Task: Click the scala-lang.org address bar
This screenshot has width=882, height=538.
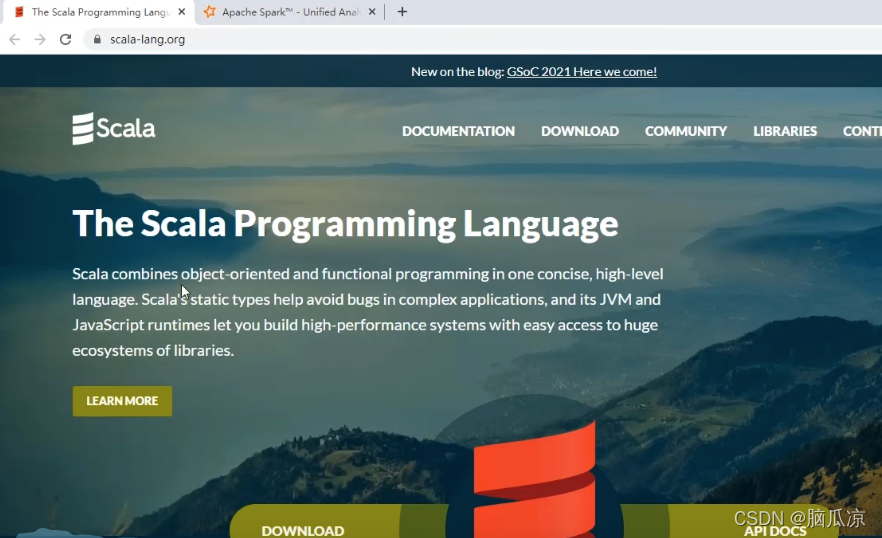Action: tap(484, 39)
